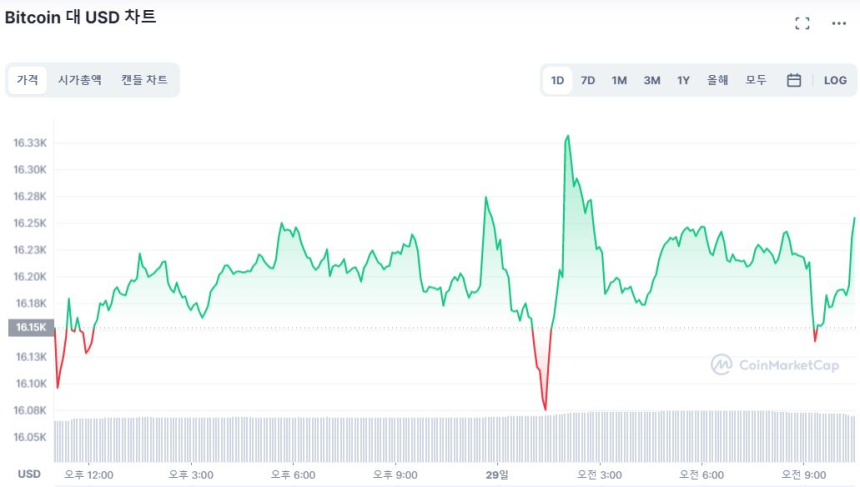860x487 pixels.
Task: Toggle the LOG scale button
Action: pos(835,80)
